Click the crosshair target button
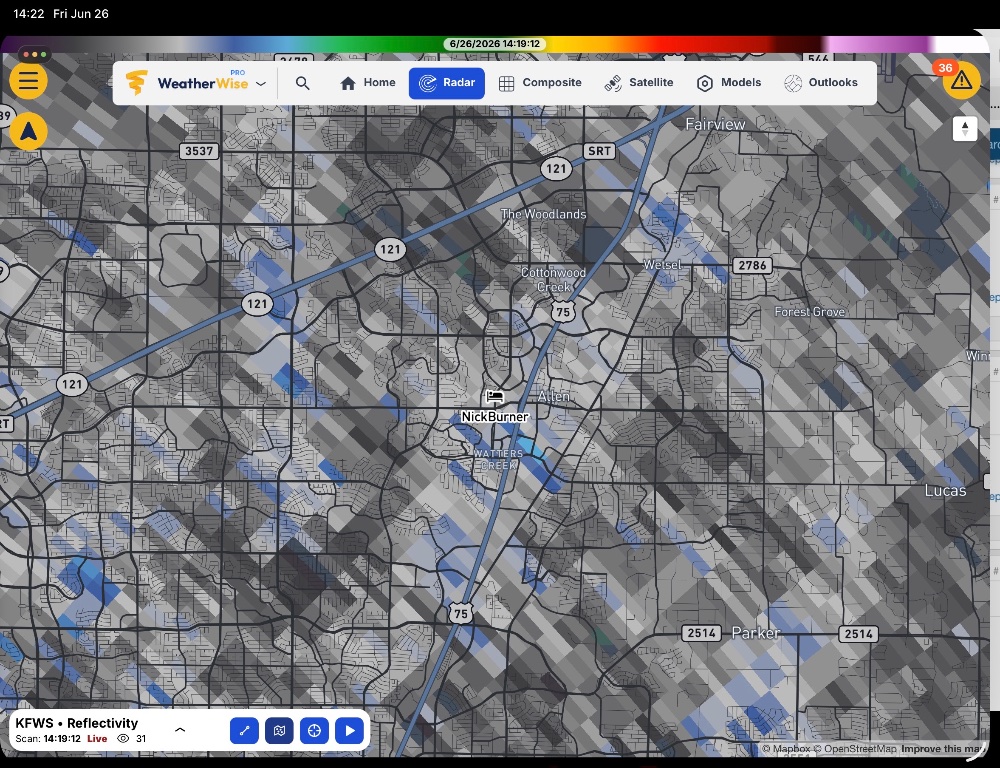Image resolution: width=1000 pixels, height=768 pixels. (x=314, y=731)
